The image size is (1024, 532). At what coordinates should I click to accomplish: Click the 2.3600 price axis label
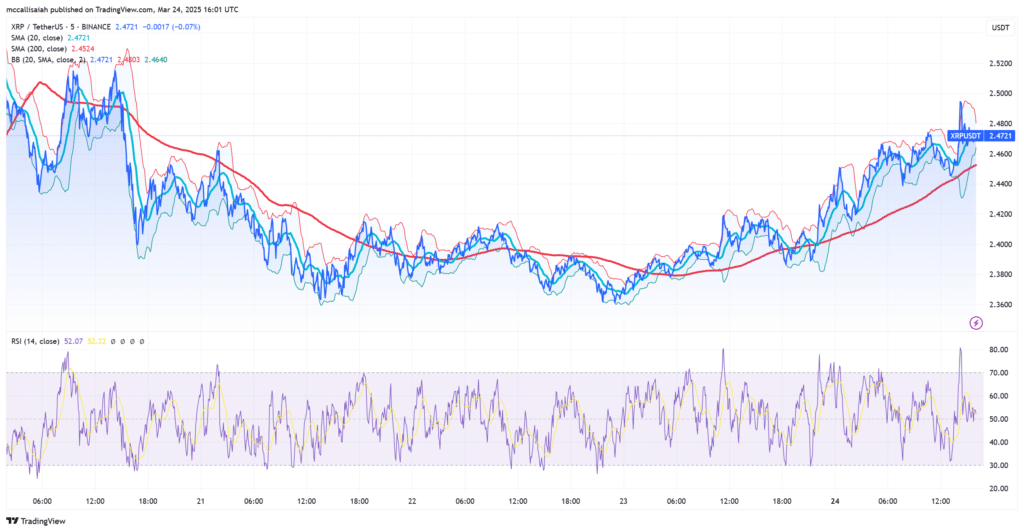coord(1000,304)
